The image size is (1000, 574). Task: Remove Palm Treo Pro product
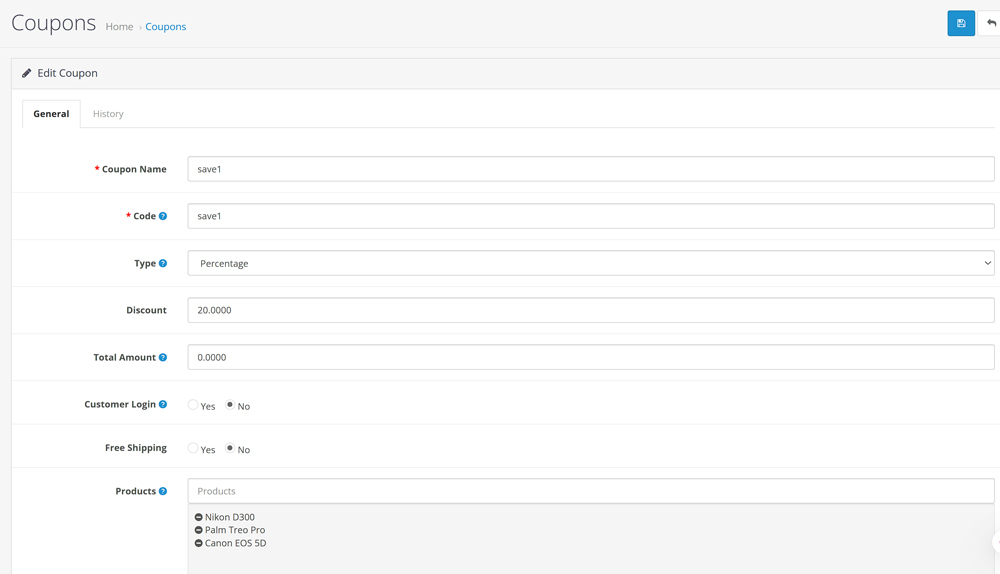199,530
